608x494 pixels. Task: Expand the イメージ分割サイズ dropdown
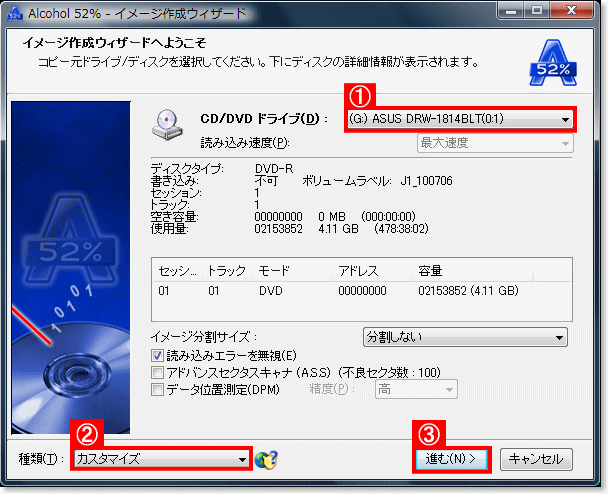click(465, 337)
